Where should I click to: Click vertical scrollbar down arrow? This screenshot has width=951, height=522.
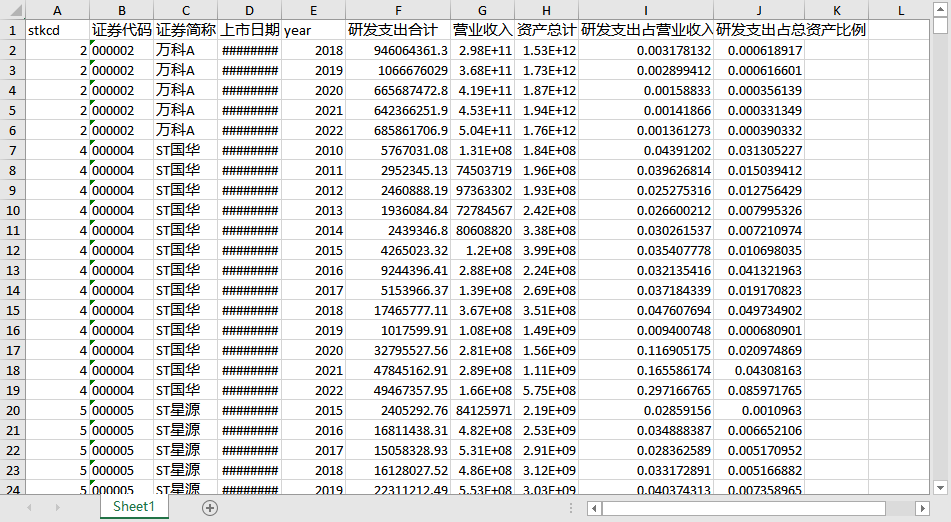click(x=940, y=487)
